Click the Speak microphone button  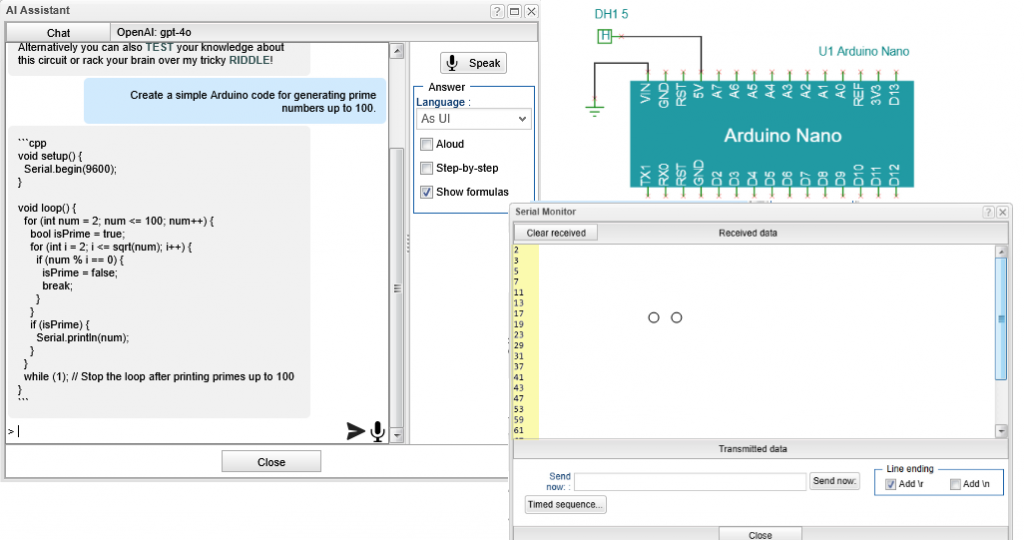pos(473,63)
